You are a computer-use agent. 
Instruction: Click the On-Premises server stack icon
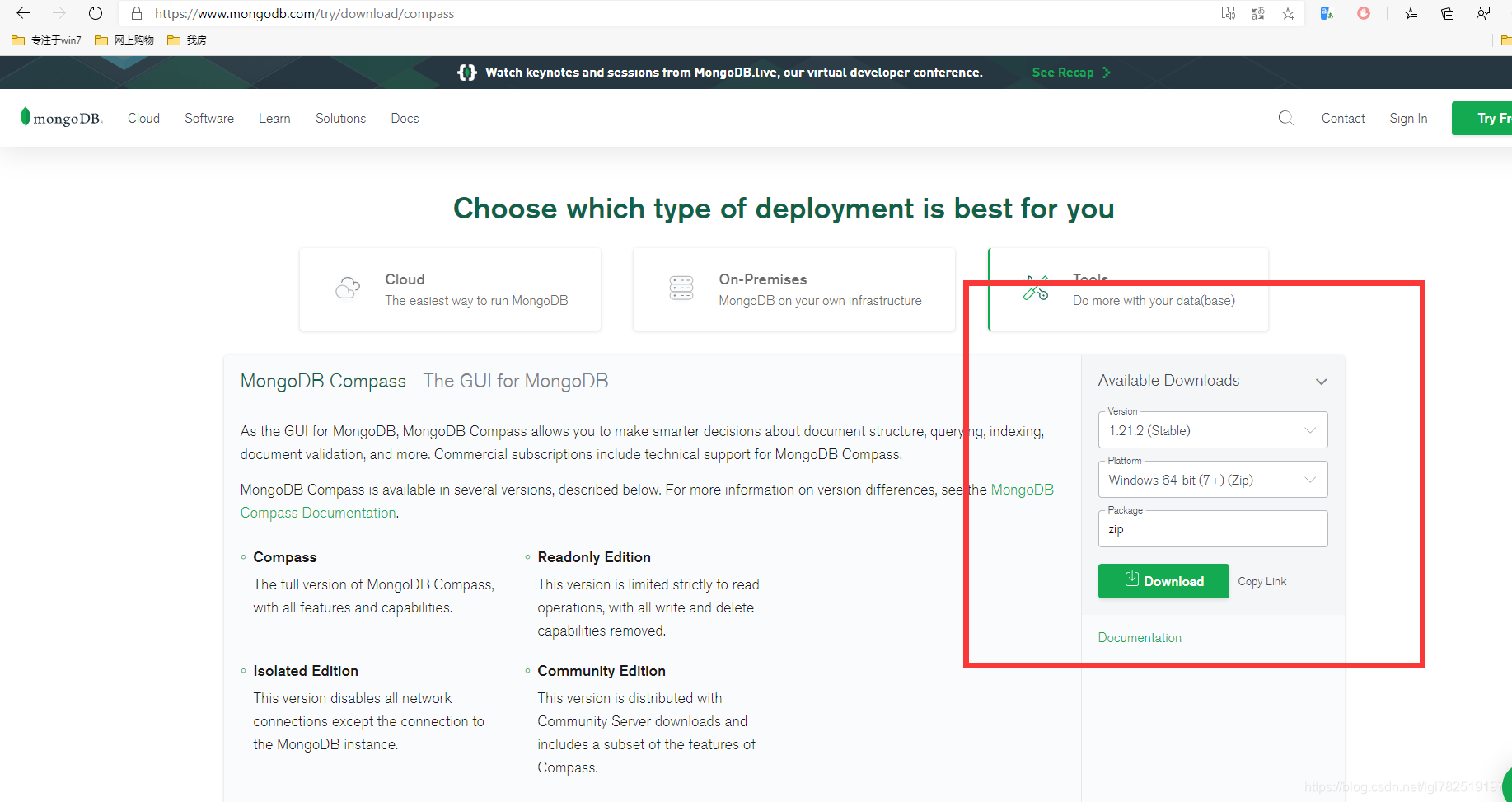coord(681,288)
